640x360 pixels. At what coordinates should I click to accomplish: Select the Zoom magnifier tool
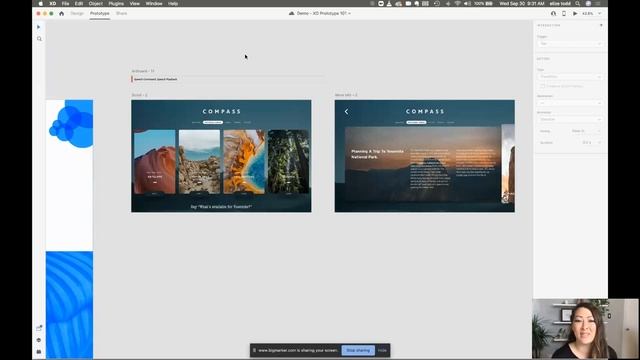39,39
